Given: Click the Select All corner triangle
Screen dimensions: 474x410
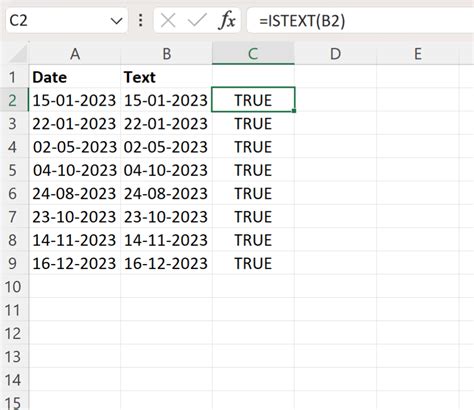Looking at the screenshot, I should 17,54.
